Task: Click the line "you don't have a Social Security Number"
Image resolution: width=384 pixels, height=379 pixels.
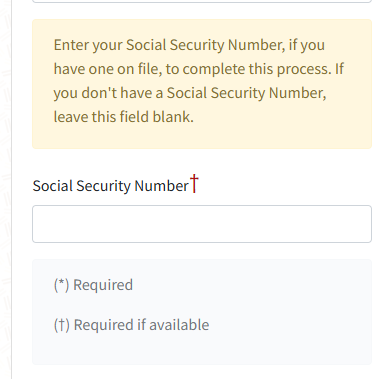Action: coord(190,93)
